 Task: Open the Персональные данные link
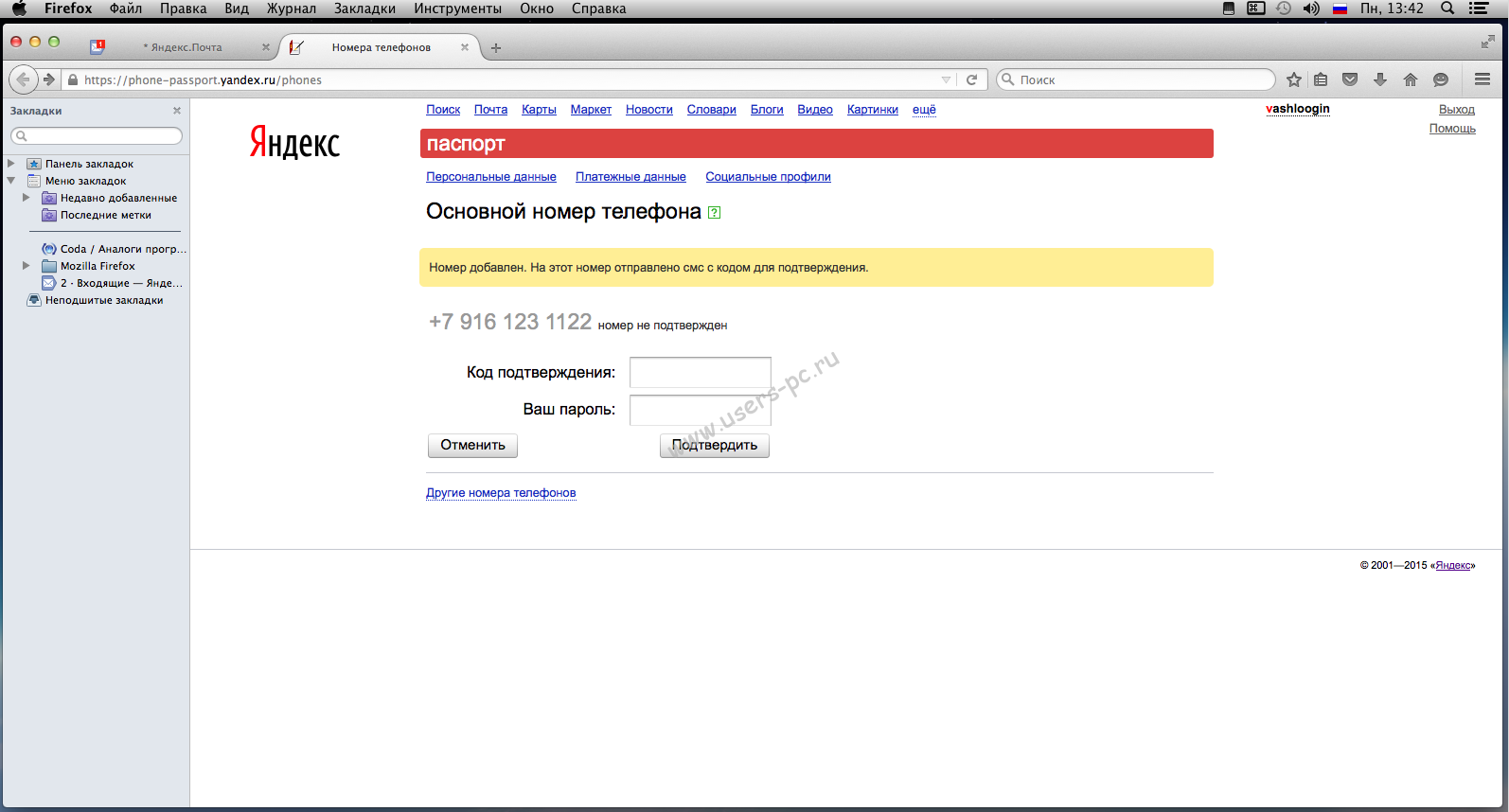coord(491,177)
